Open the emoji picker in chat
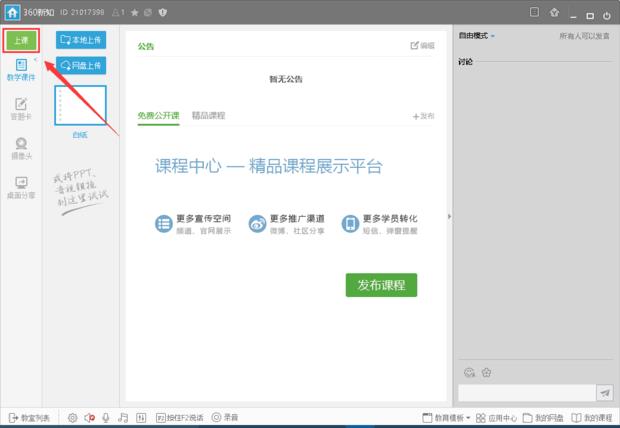Viewport: 620px width, 428px height. click(469, 373)
